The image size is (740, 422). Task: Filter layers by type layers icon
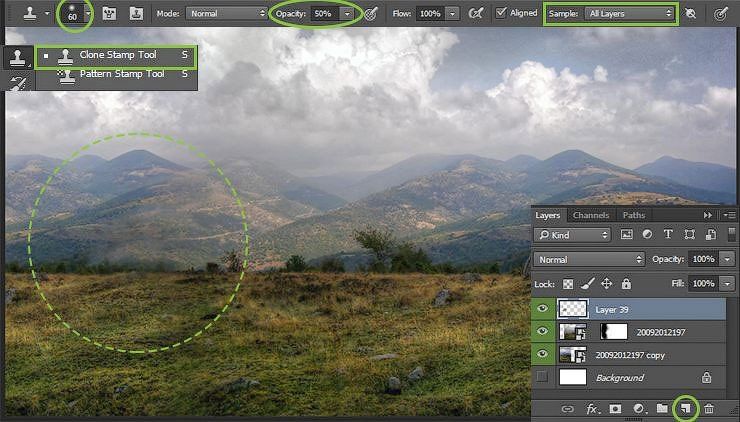(668, 235)
